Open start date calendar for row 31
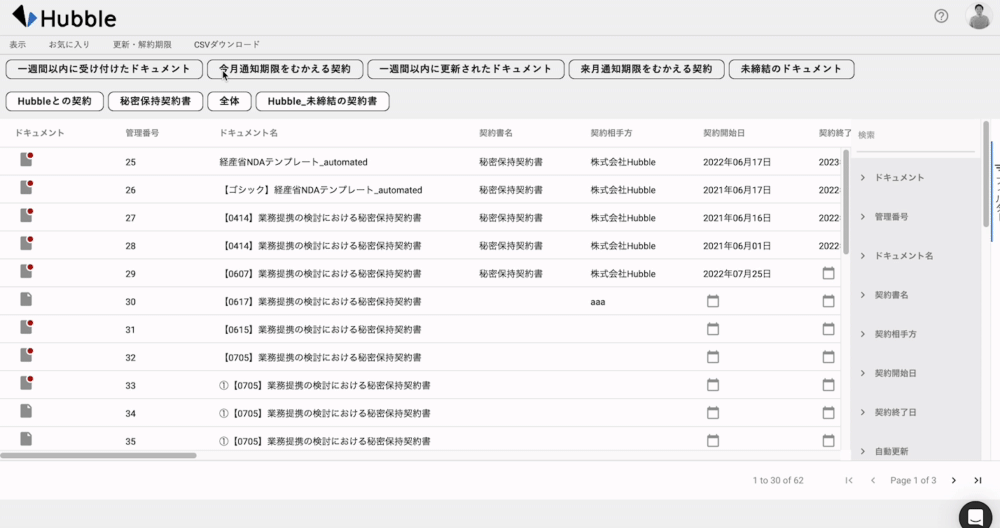Viewport: 1000px width, 528px height. point(713,329)
